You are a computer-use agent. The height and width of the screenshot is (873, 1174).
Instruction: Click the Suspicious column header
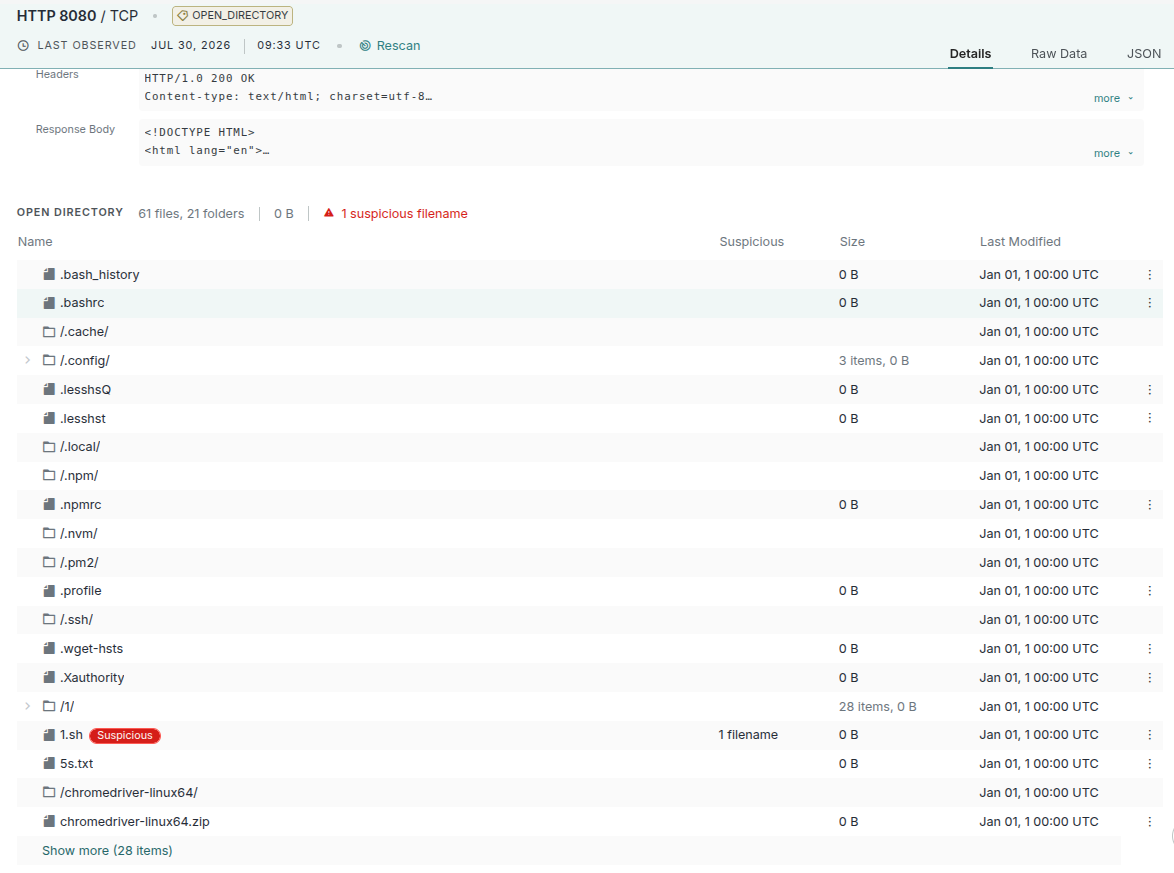click(x=752, y=242)
